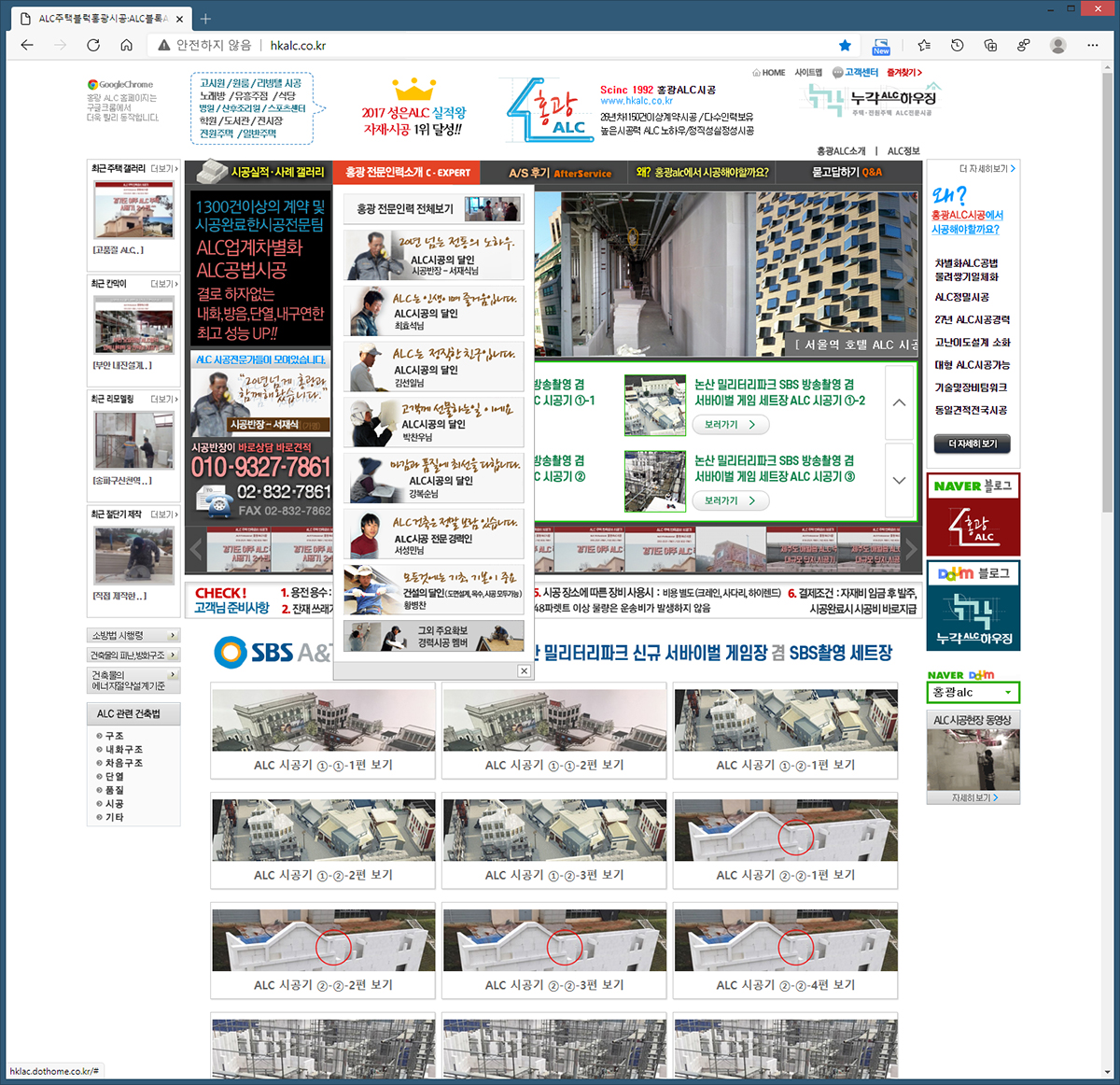Open the Collections icon in toolbar
Screen dimensions: 1120x1085
click(x=990, y=45)
